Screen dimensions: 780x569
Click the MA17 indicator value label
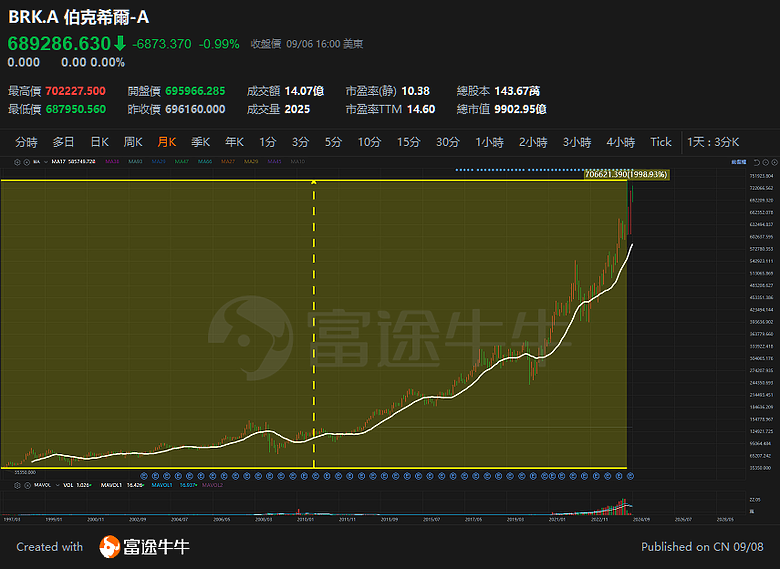point(73,162)
